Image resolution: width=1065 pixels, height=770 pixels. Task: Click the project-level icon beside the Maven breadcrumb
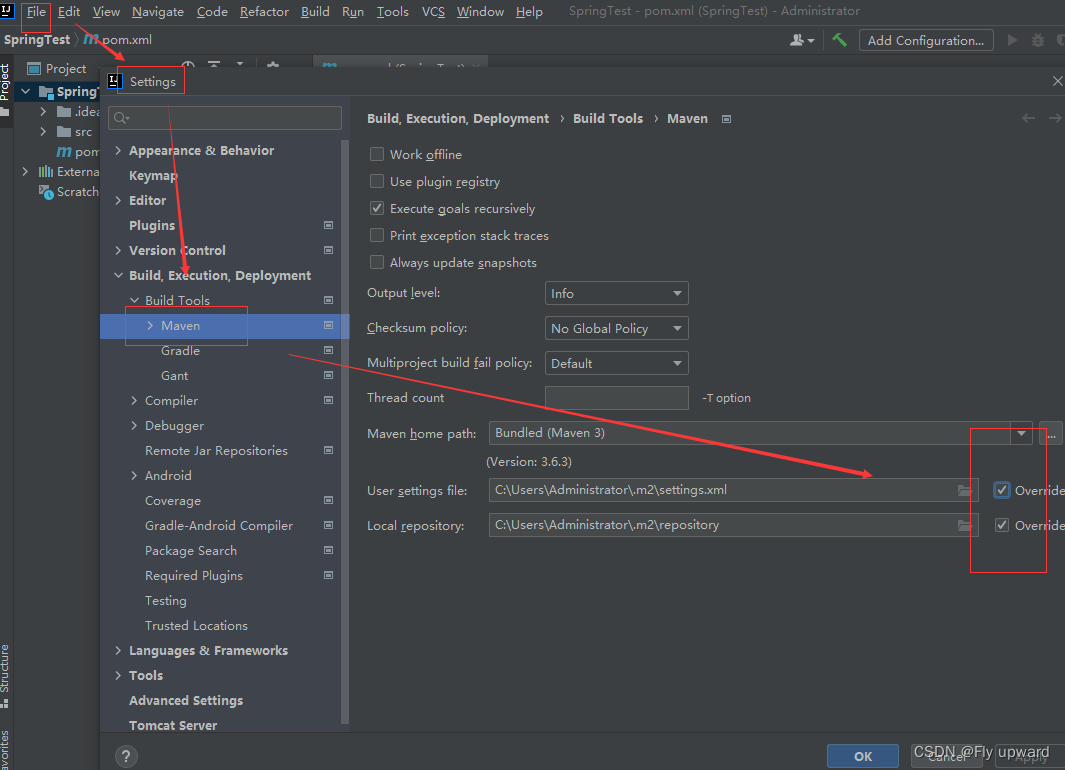click(x=726, y=120)
